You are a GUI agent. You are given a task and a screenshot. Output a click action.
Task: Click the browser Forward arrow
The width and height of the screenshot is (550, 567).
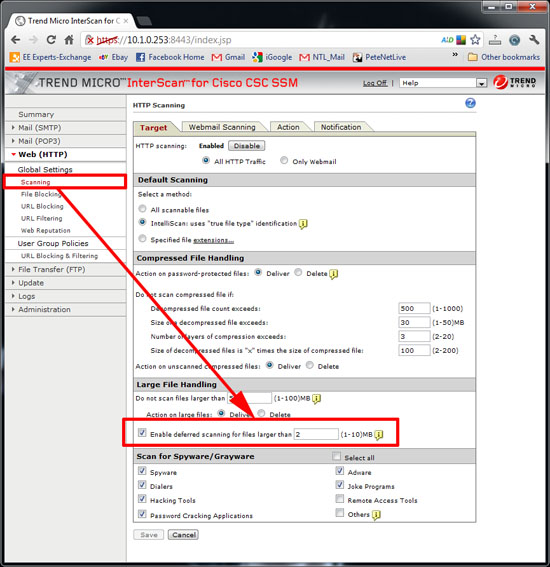pyautogui.click(x=33, y=40)
